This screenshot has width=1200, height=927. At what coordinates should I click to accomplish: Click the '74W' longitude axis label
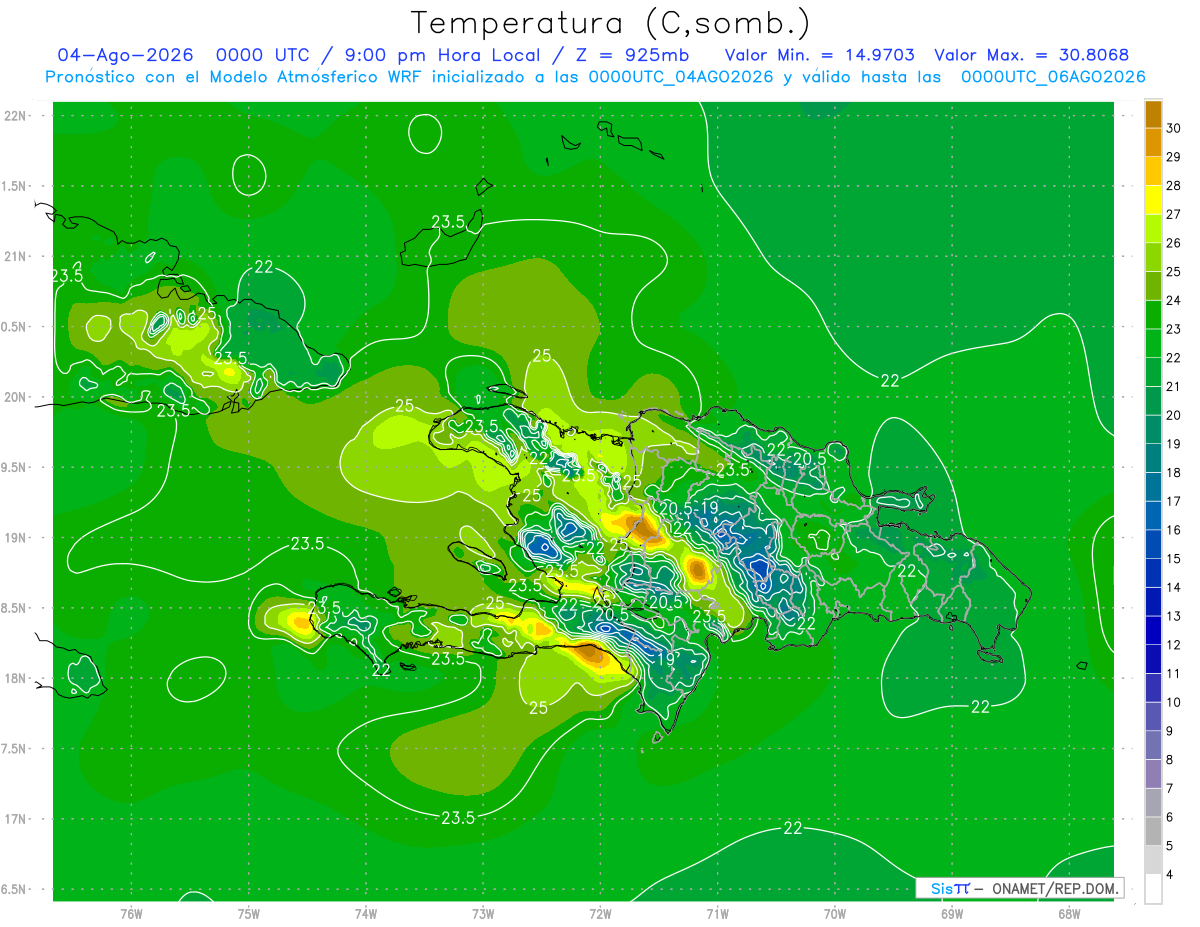coord(366,914)
